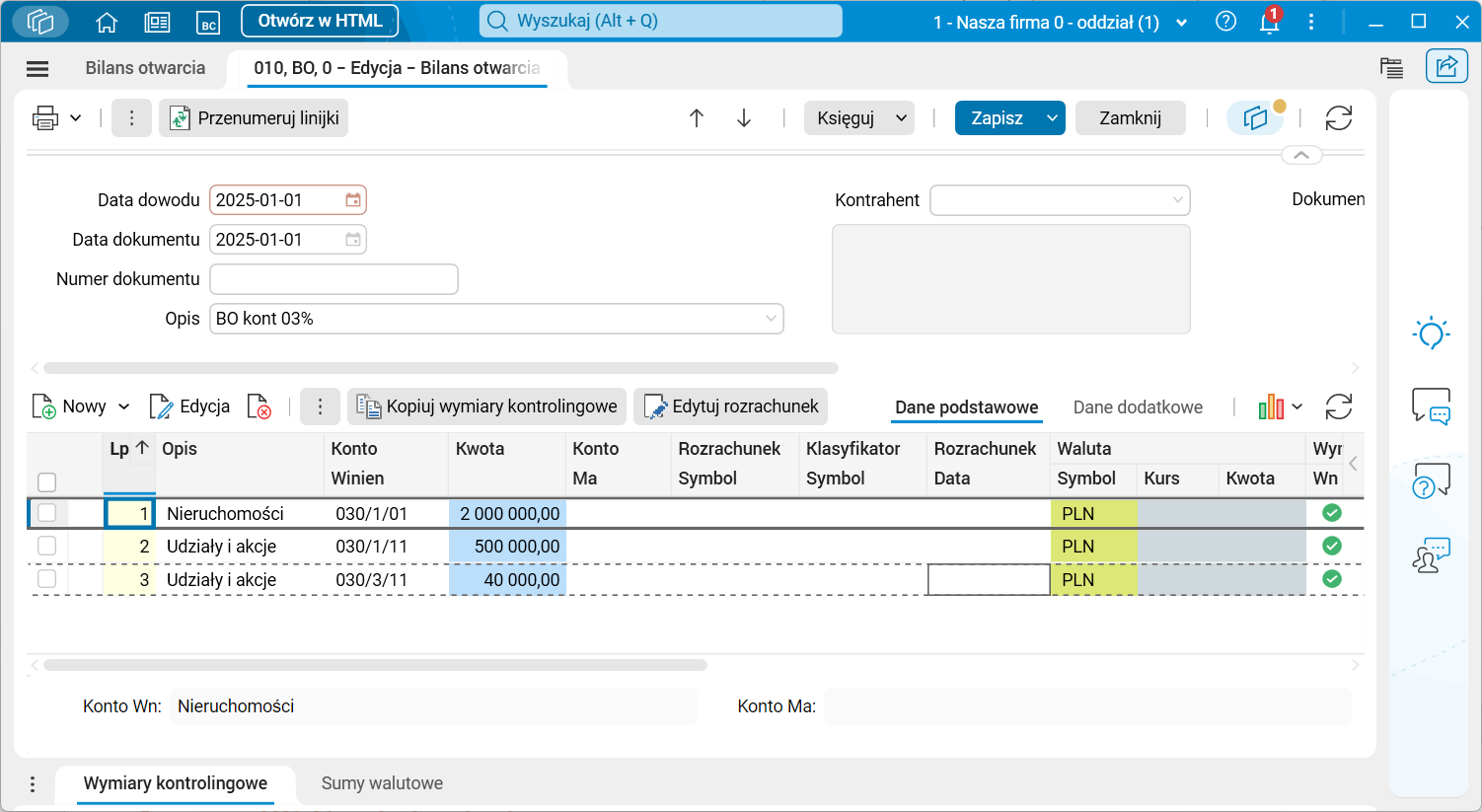Image resolution: width=1482 pixels, height=812 pixels.
Task: Go to the home page icon
Action: pos(107,22)
